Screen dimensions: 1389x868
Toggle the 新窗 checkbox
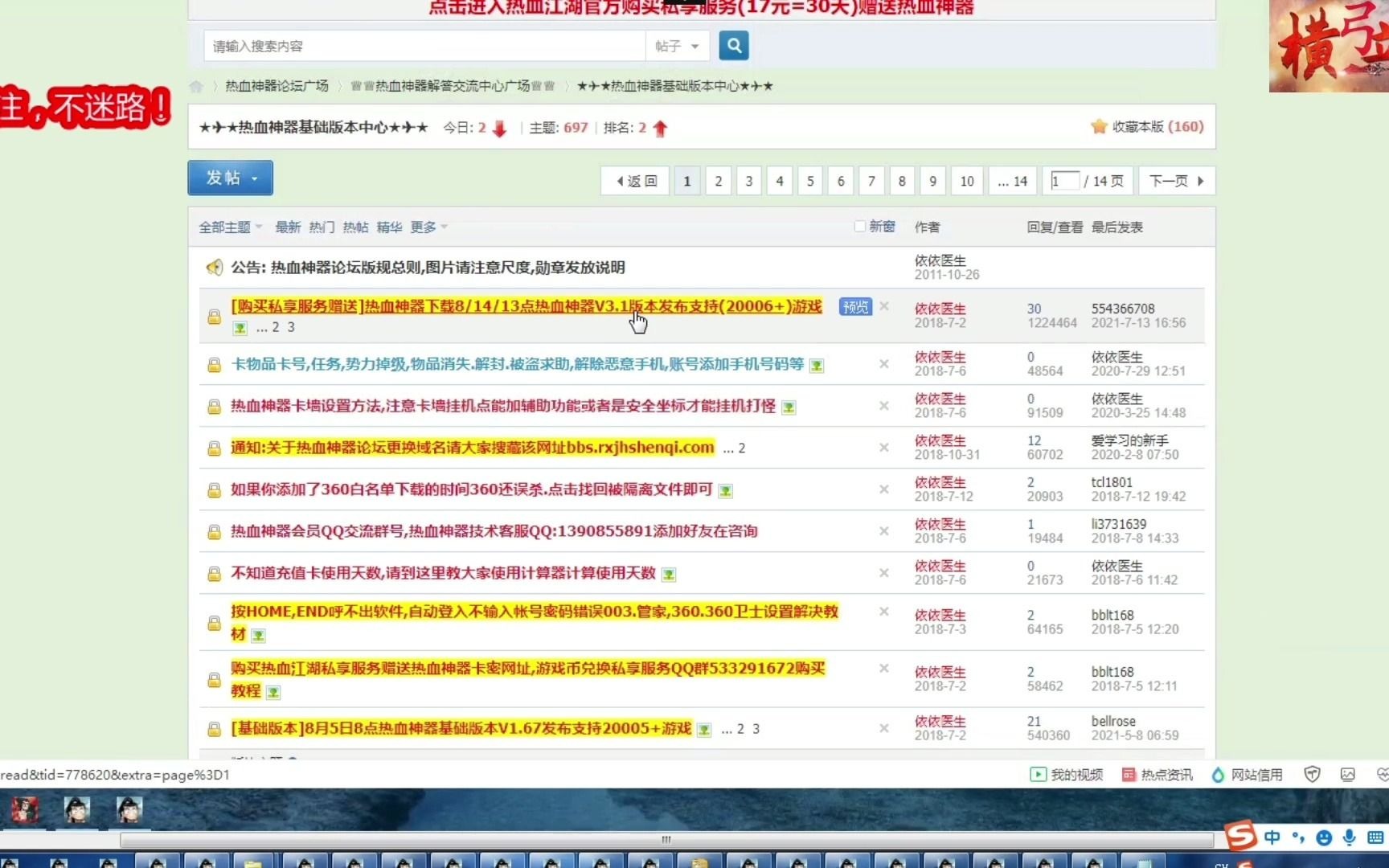coord(859,227)
